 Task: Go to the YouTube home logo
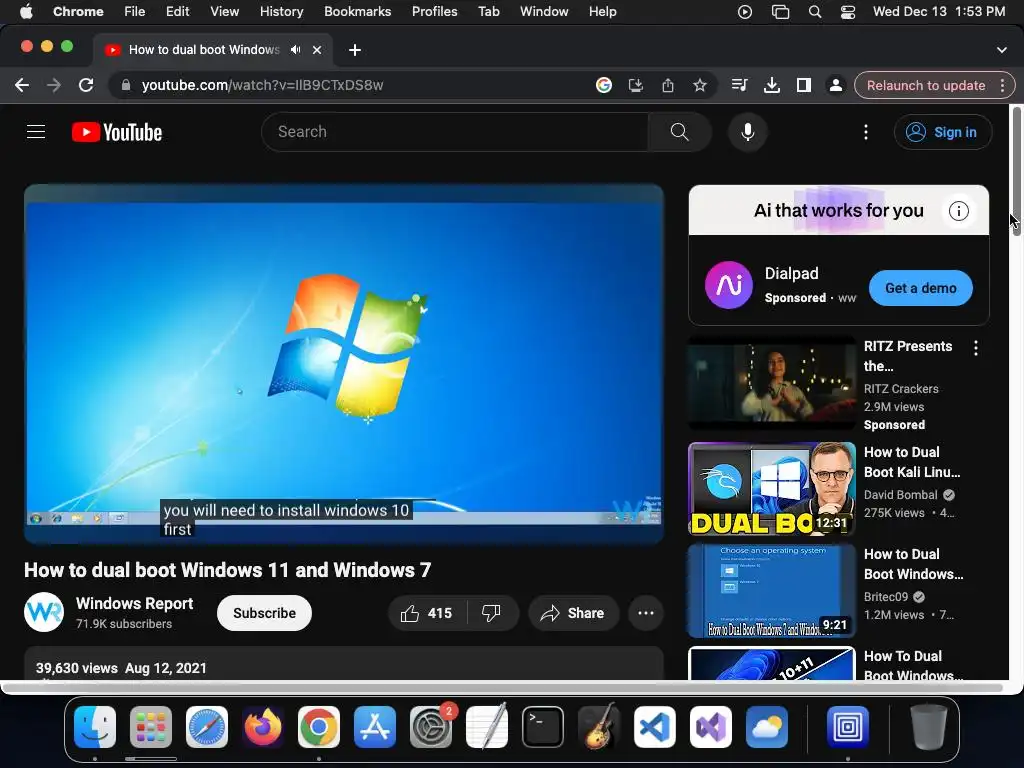pyautogui.click(x=117, y=132)
